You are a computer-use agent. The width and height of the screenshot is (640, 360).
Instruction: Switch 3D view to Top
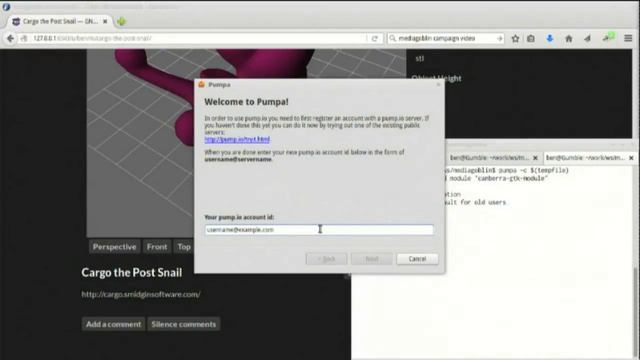(x=184, y=247)
